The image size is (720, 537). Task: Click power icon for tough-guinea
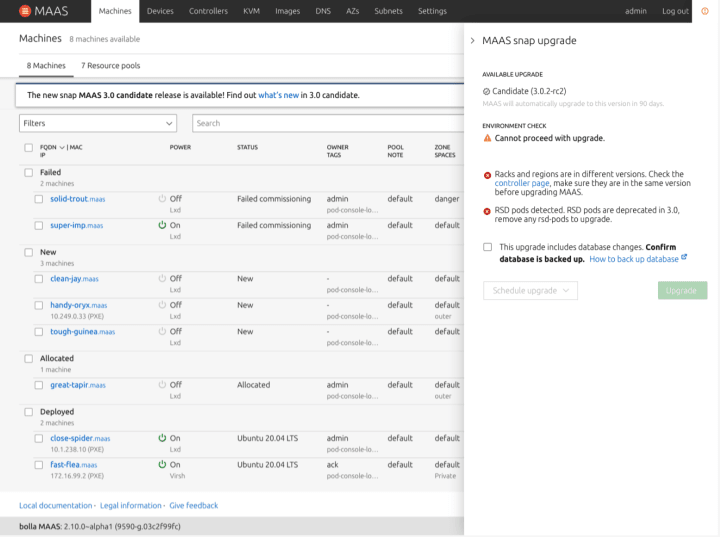(162, 331)
